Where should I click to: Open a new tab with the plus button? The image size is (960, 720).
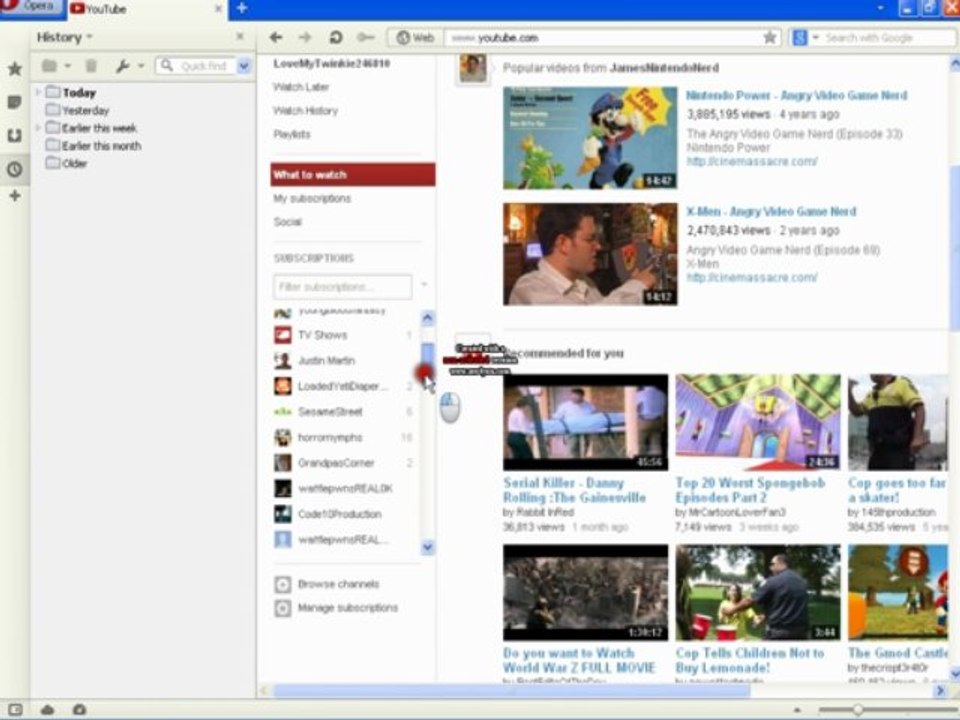[242, 9]
